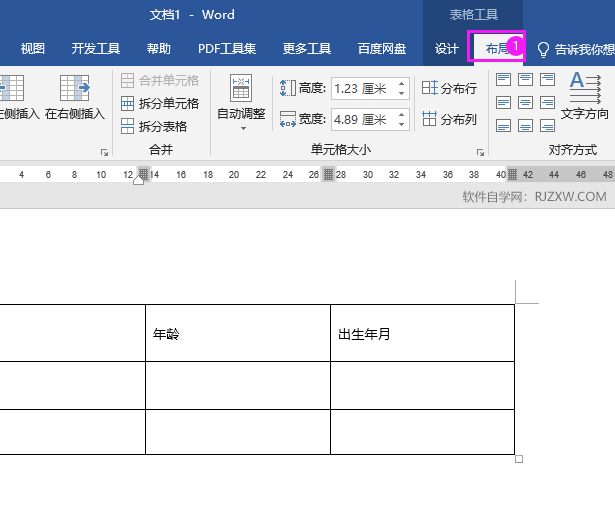Open the 百度网盘 tab
615x527 pixels.
pos(382,49)
